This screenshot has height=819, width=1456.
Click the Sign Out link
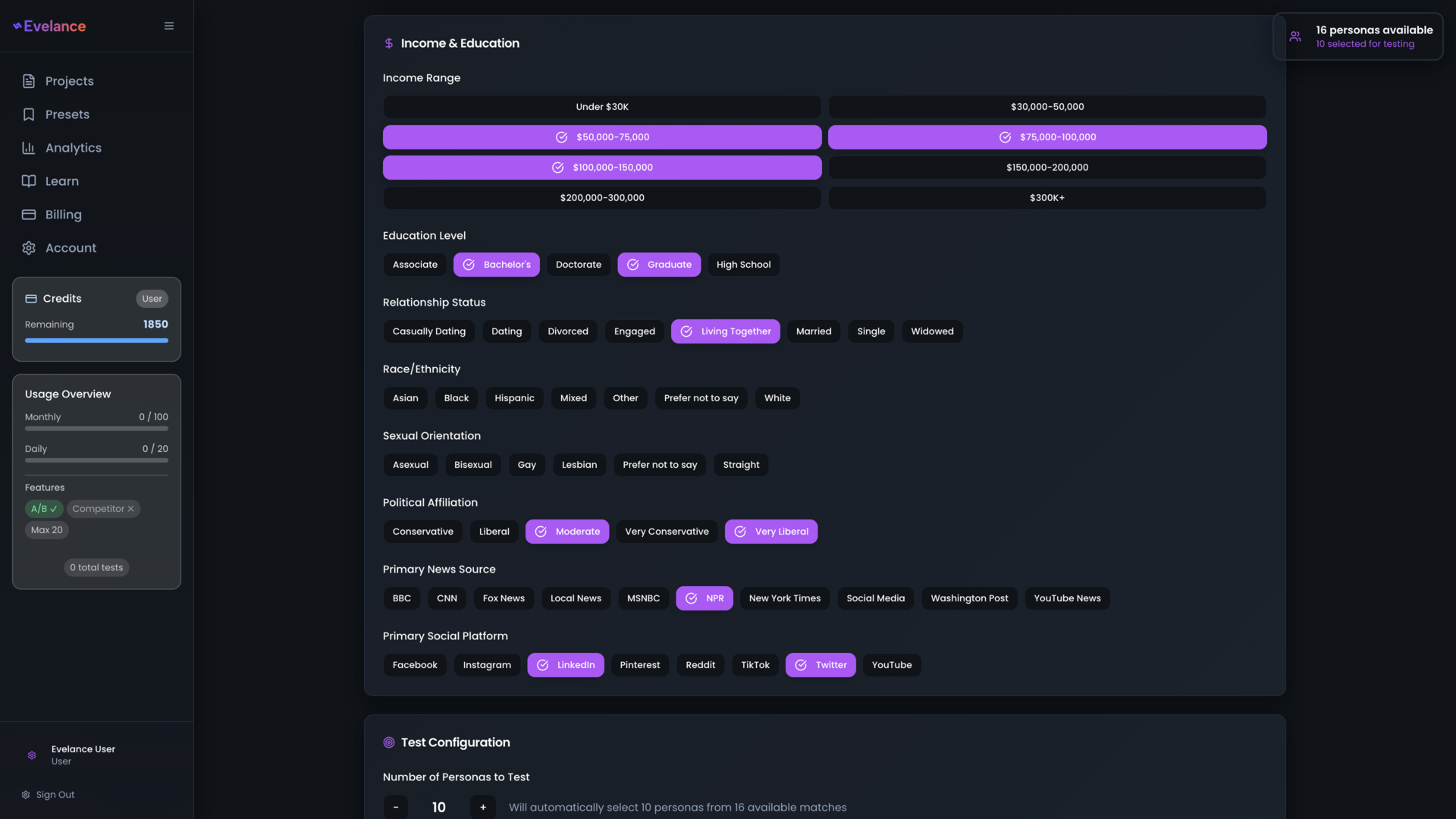point(55,795)
